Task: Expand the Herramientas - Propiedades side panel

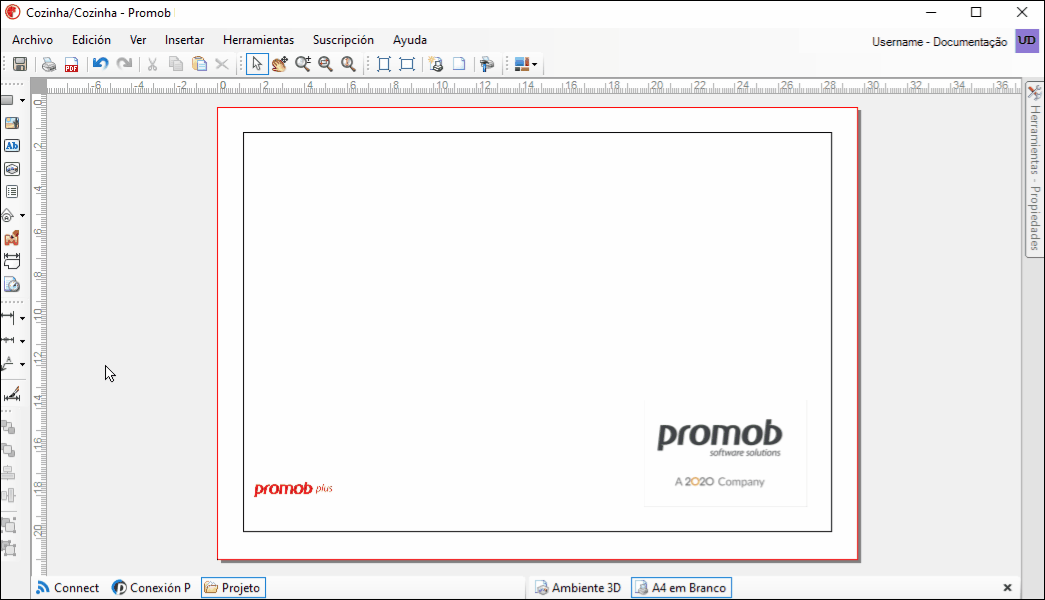Action: coord(1034,169)
